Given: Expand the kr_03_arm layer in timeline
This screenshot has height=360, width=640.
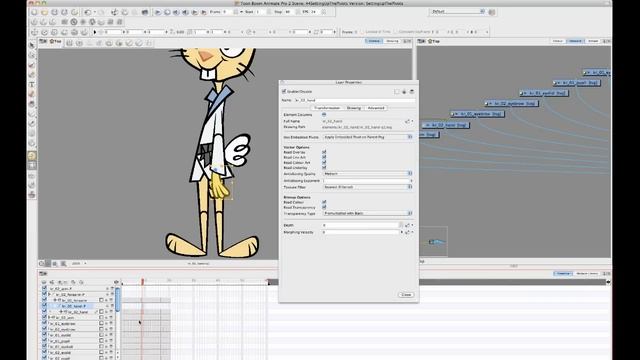Looking at the screenshot, I should (50, 317).
